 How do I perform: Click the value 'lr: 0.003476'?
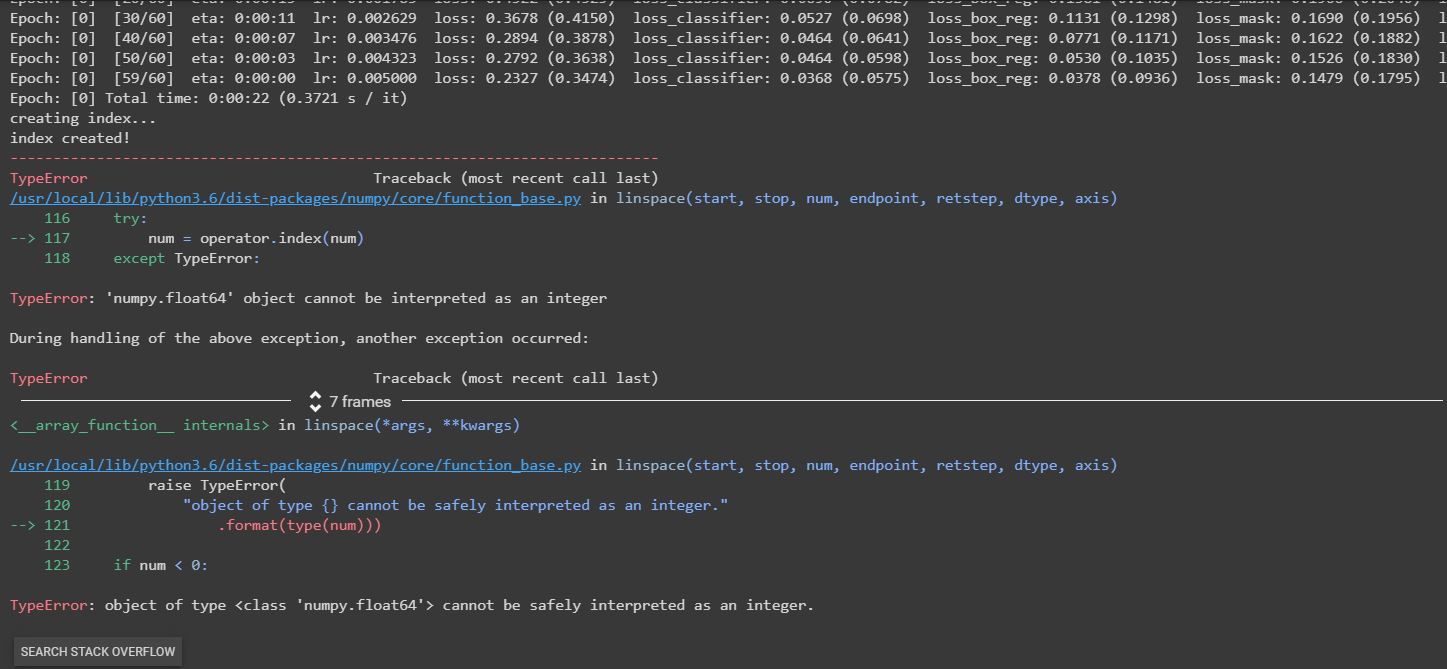pyautogui.click(x=365, y=38)
